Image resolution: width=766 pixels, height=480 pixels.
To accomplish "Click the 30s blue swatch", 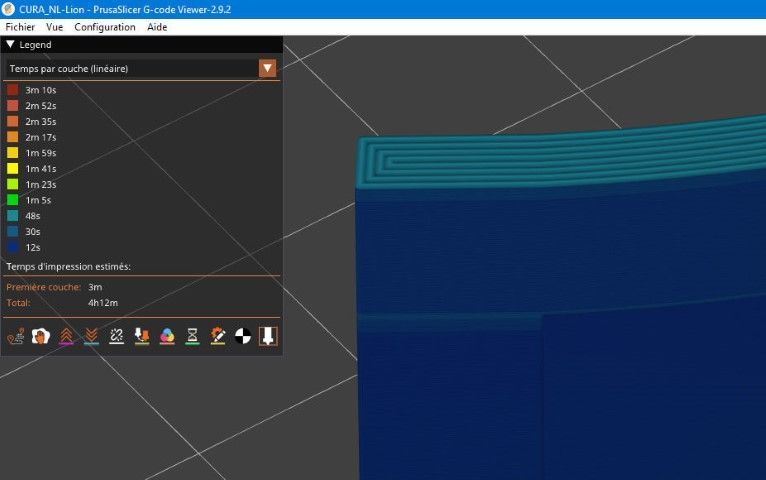I will [13, 231].
